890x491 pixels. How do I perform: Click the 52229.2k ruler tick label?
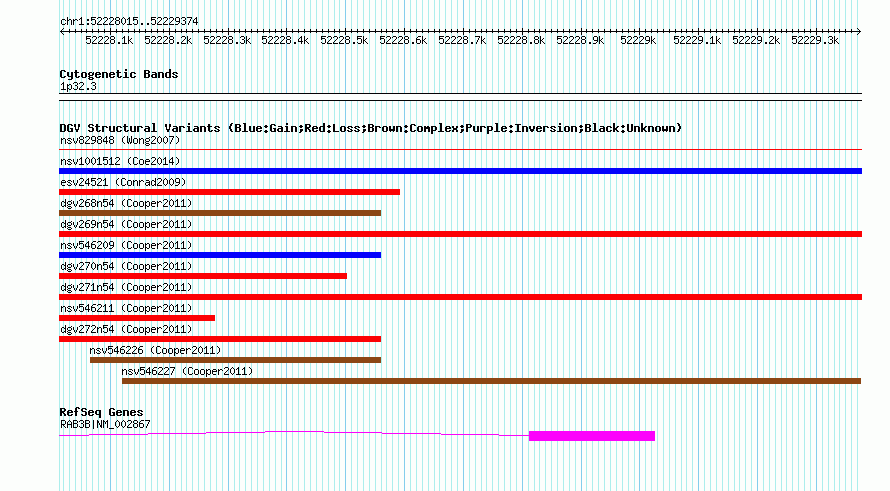(756, 41)
